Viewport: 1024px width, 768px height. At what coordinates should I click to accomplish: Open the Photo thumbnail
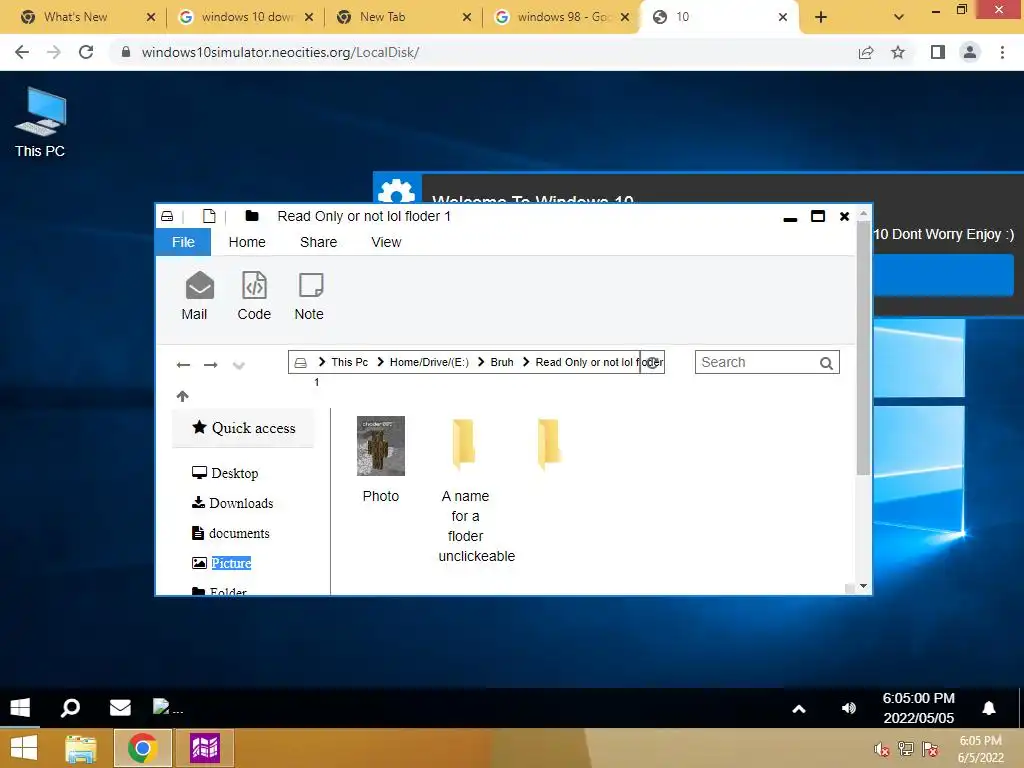click(x=381, y=446)
